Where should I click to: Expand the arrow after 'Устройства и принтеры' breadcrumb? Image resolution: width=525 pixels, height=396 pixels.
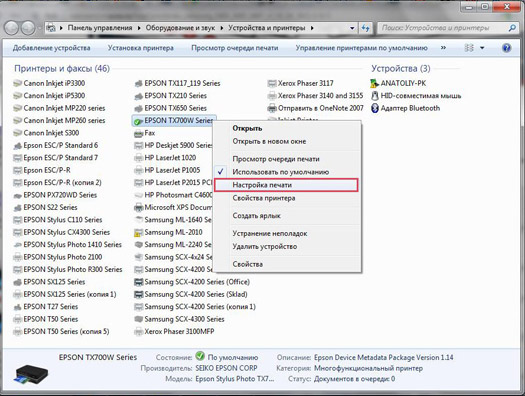(x=312, y=28)
